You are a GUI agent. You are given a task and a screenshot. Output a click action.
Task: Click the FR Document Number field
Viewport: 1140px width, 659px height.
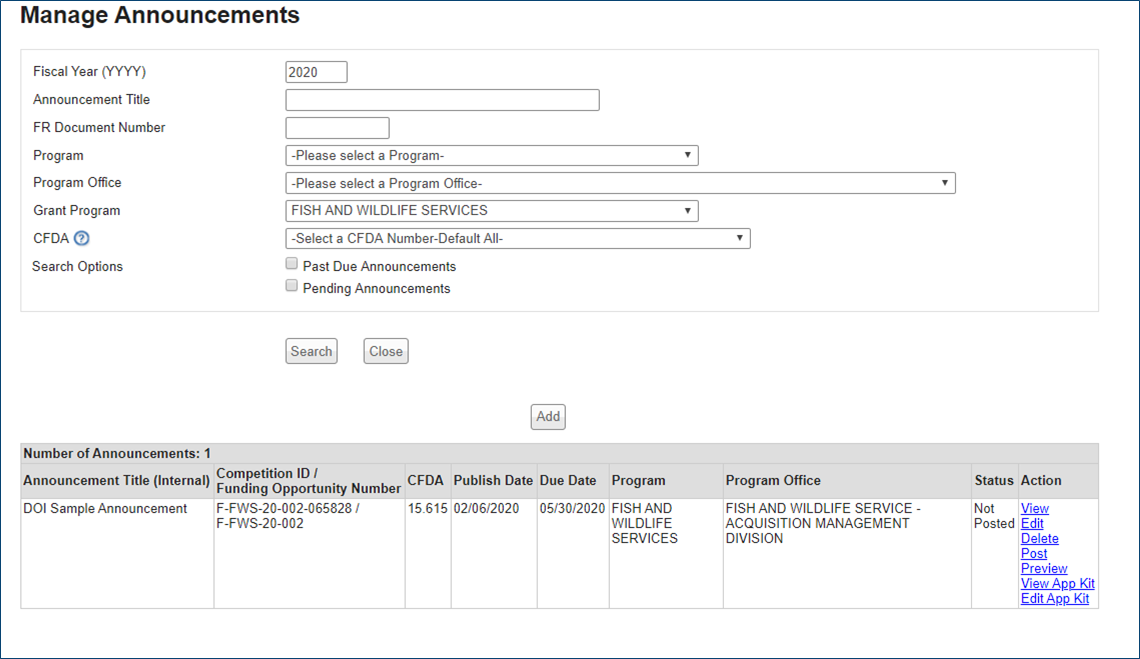pyautogui.click(x=337, y=128)
